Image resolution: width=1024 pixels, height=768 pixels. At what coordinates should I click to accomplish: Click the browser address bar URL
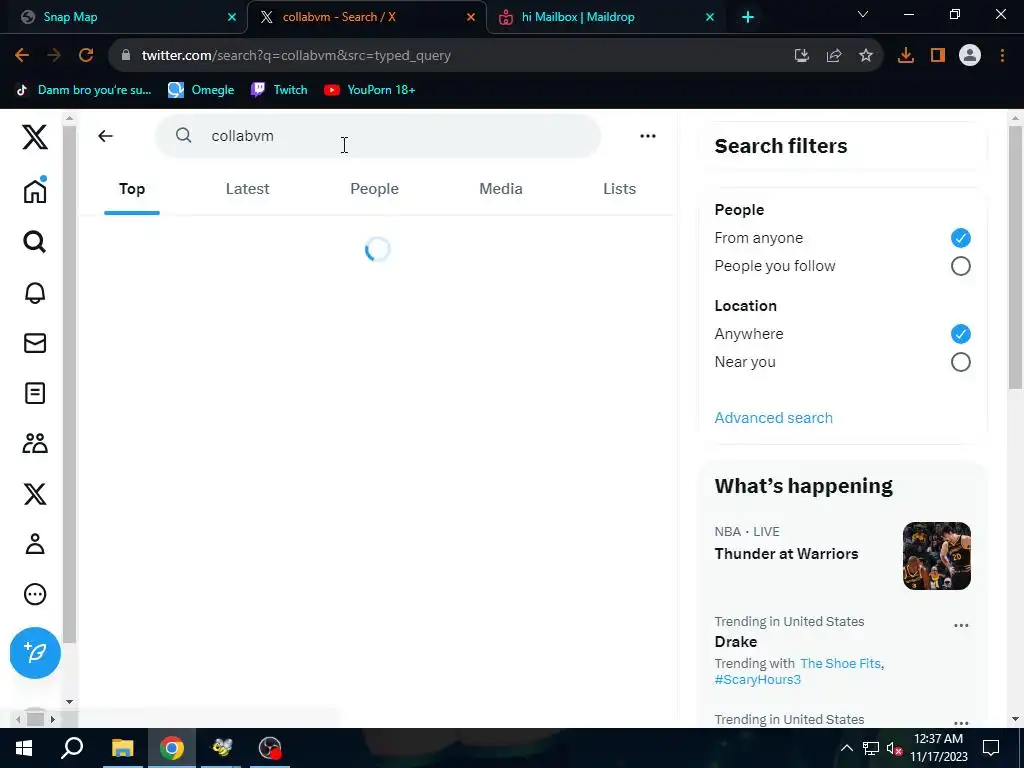[296, 56]
